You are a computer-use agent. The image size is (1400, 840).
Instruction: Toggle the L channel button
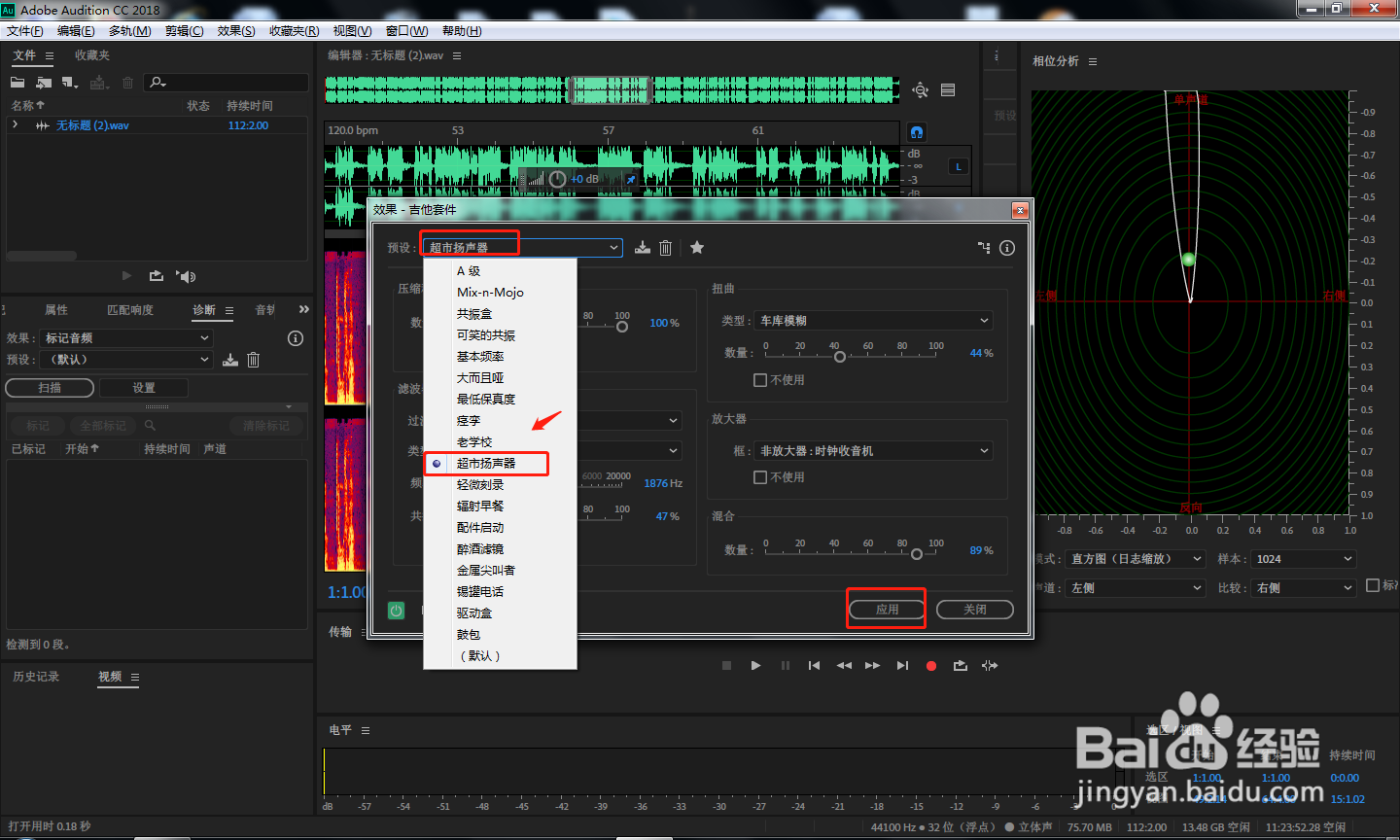959,167
